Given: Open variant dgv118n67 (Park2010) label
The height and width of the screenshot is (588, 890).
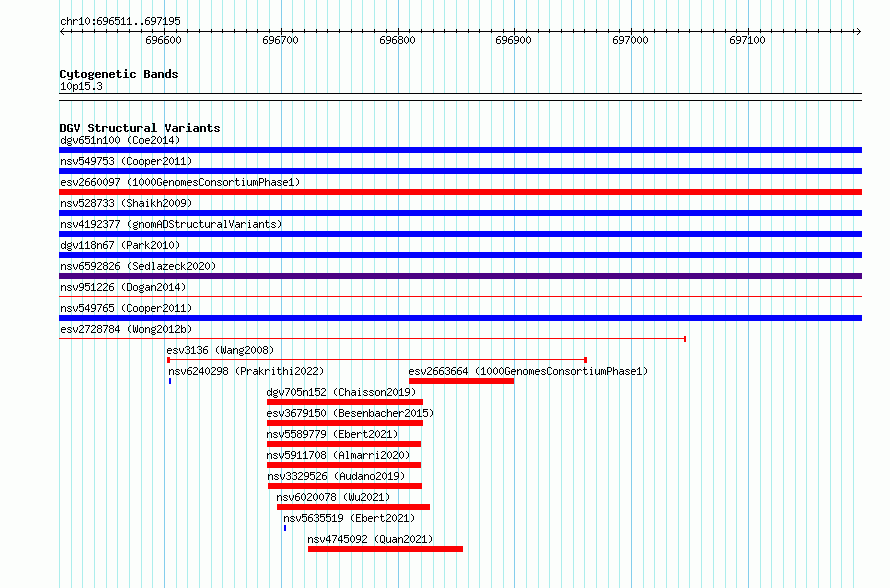Looking at the screenshot, I should (120, 245).
